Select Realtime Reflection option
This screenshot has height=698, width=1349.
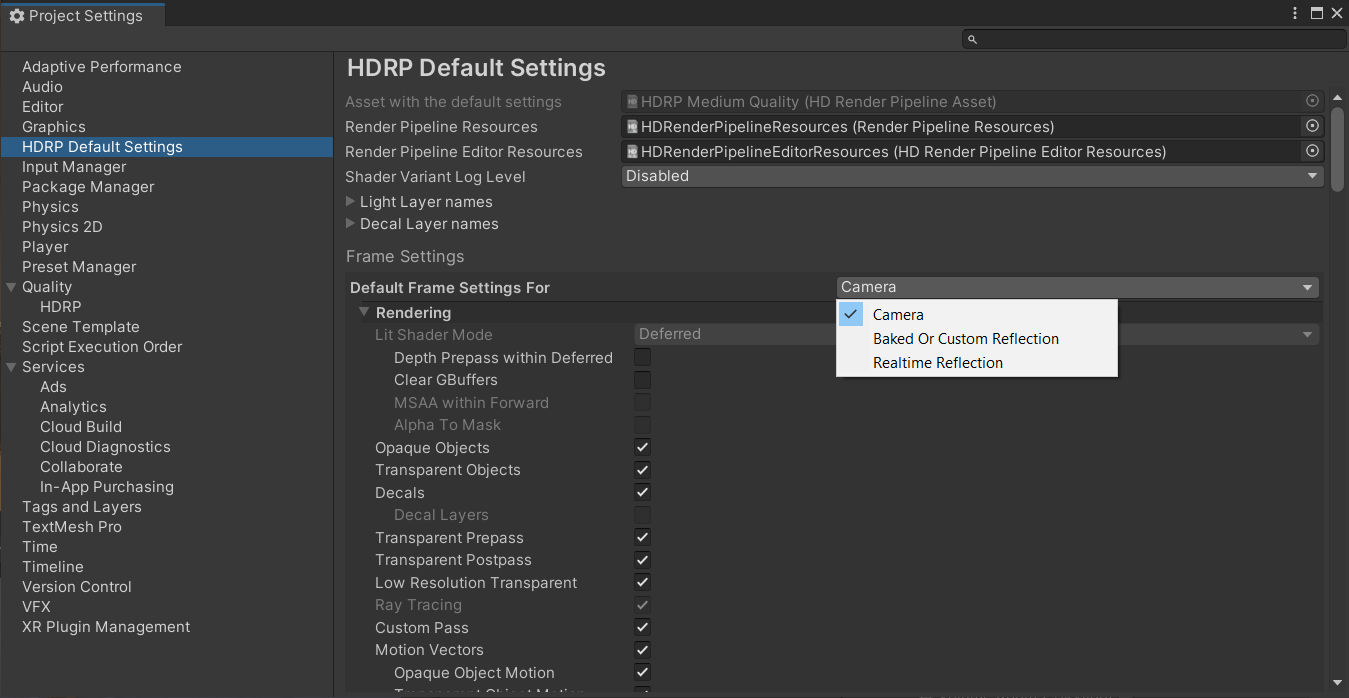click(977, 362)
